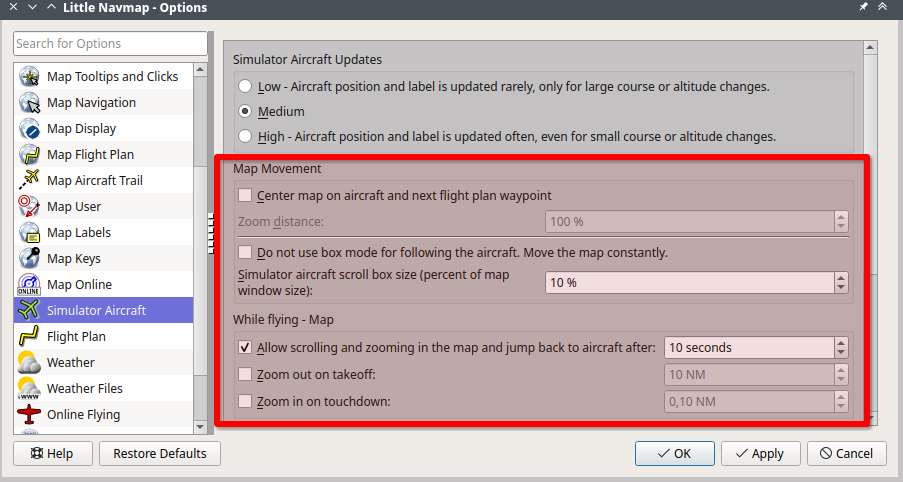This screenshot has height=482, width=903.
Task: Select the Map Navigation icon
Action: 29,103
